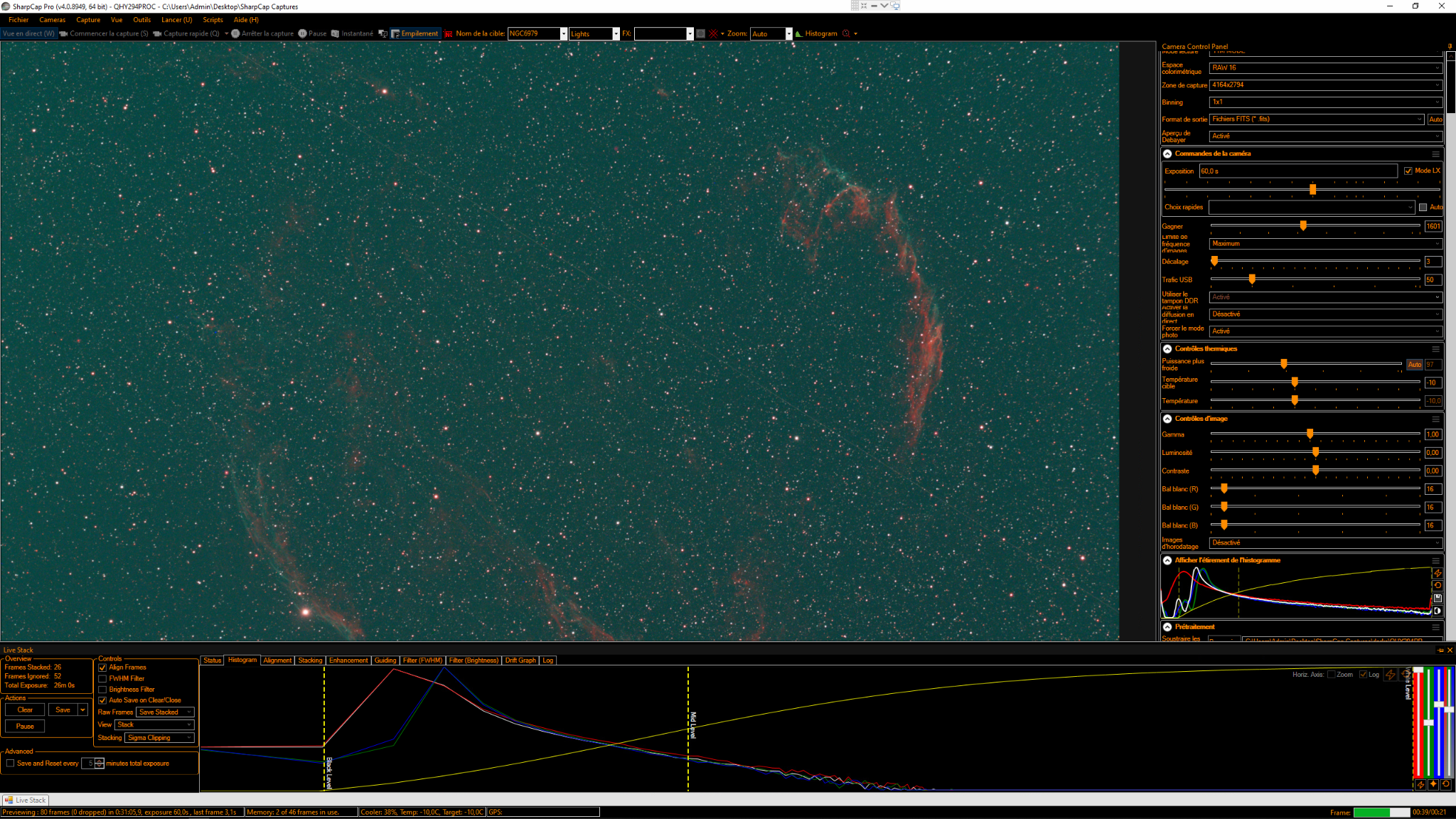Enable the FWHM Filter checkbox
Viewport: 1456px width, 819px height.
[102, 679]
